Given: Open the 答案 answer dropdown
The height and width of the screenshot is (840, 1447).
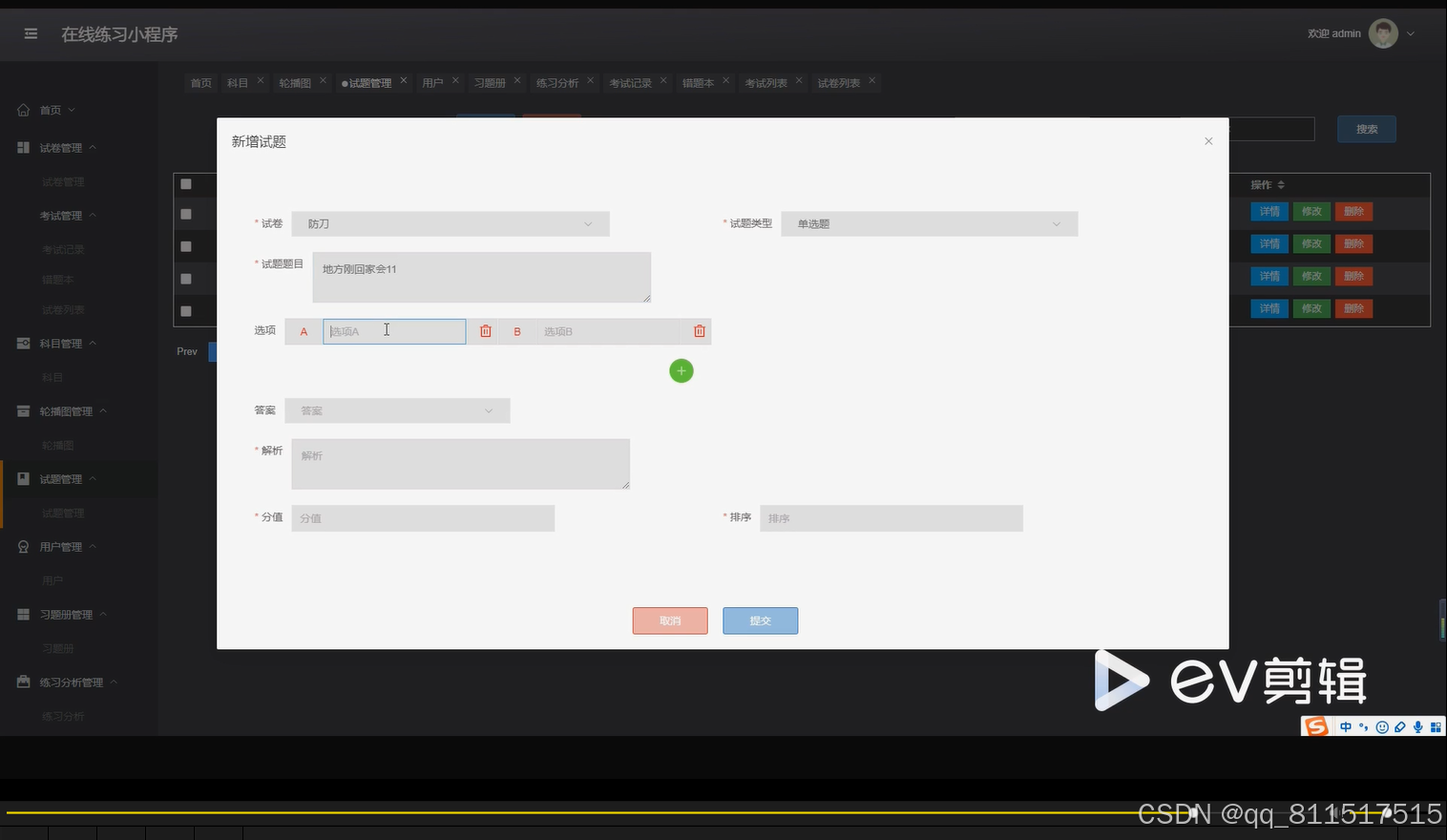Looking at the screenshot, I should tap(397, 411).
